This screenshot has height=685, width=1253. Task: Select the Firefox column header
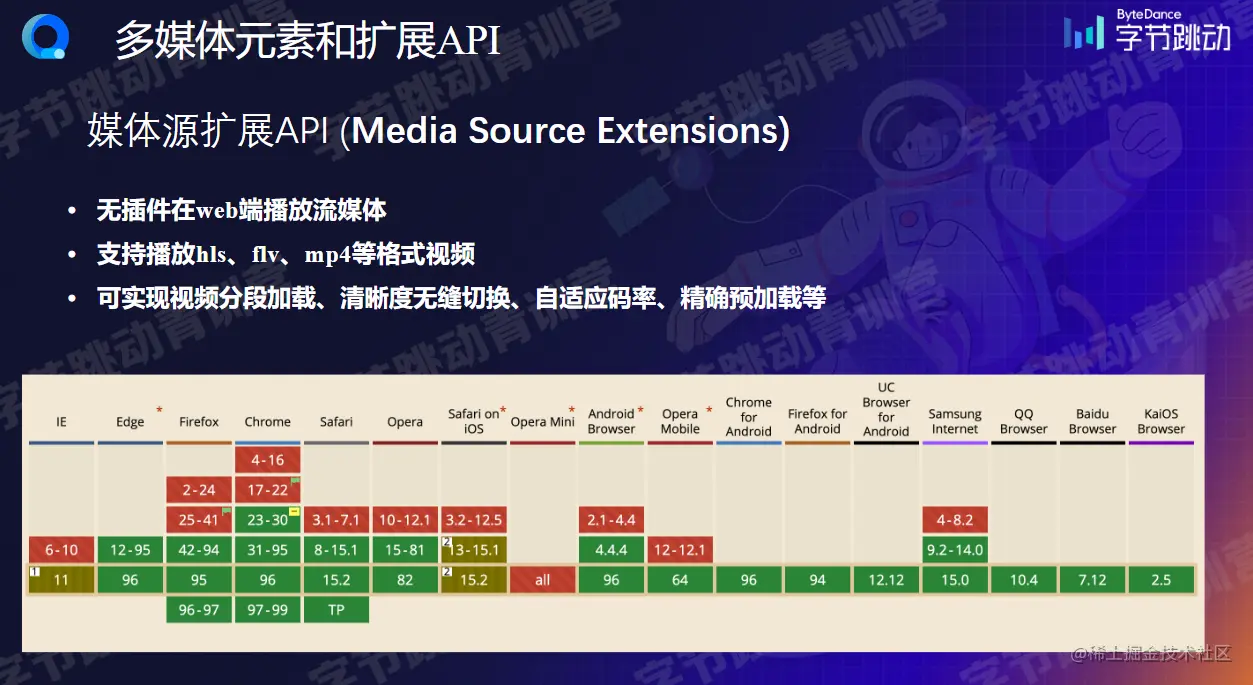coord(199,422)
